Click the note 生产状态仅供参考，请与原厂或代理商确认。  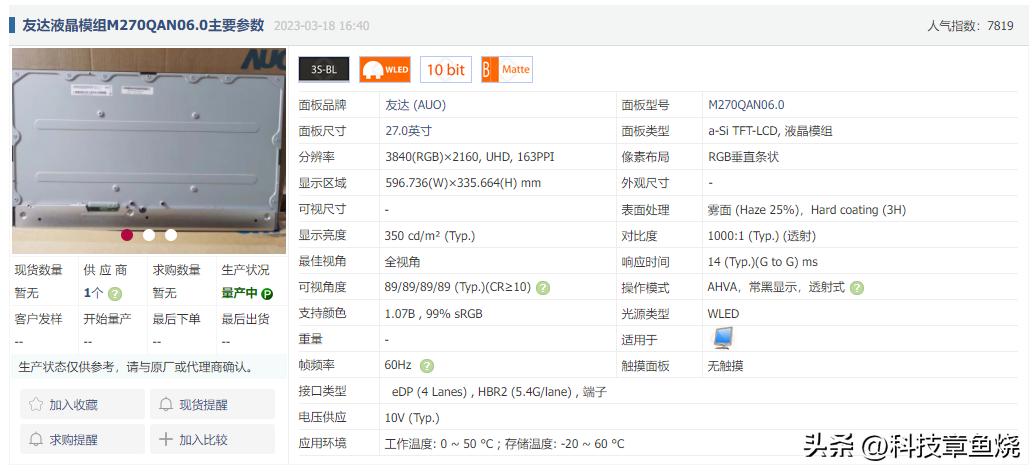(136, 367)
